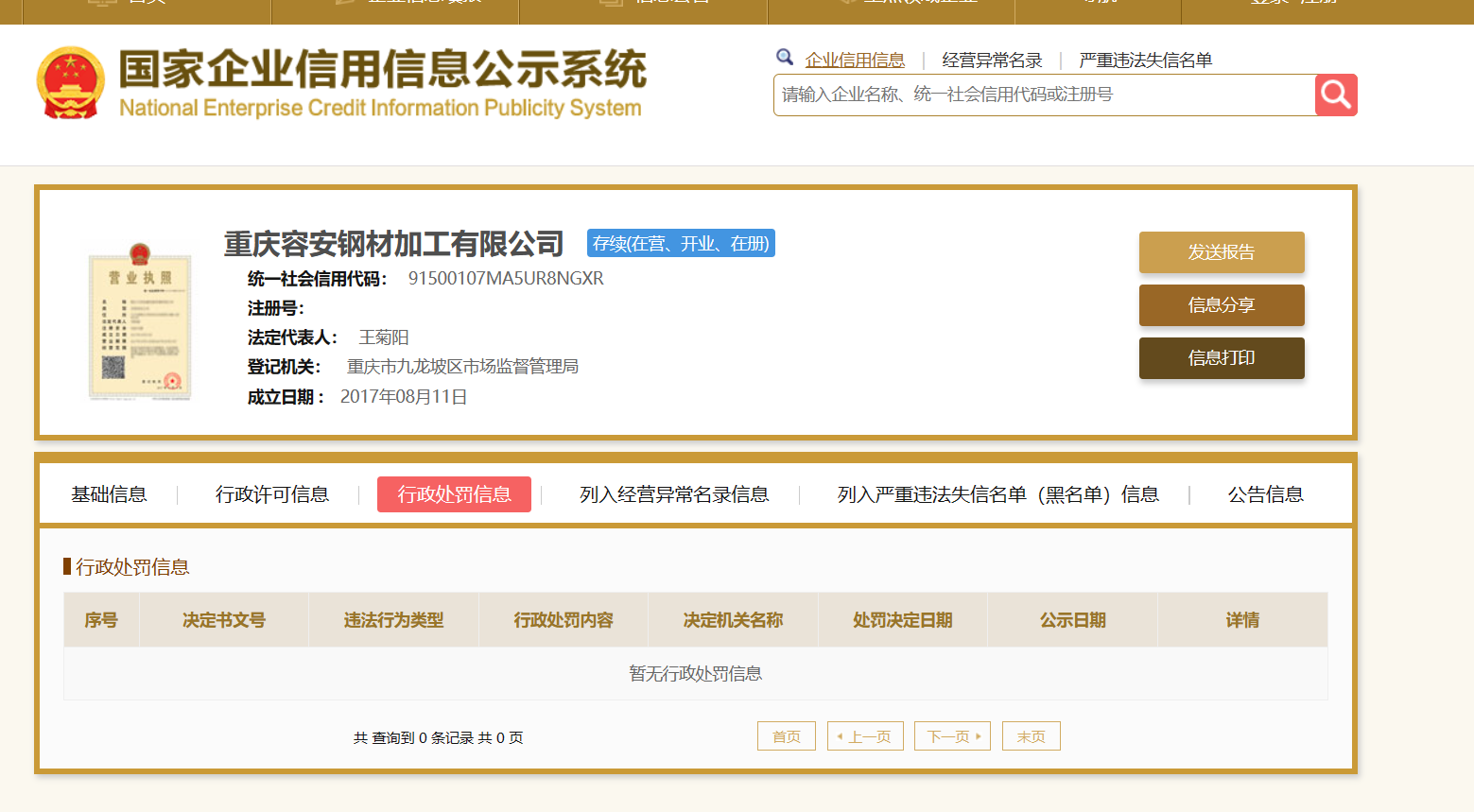The image size is (1474, 812).
Task: Click the 行政处罚信息 section heading
Action: tap(131, 567)
